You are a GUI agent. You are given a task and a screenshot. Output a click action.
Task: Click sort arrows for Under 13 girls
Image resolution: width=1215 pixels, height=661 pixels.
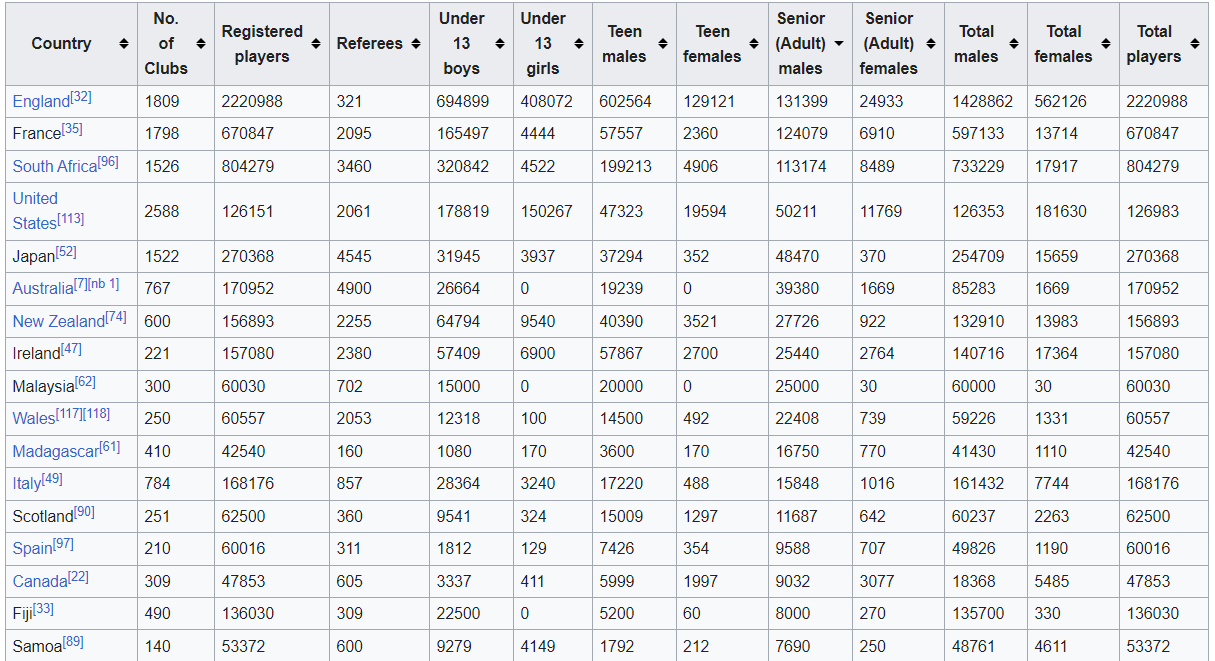pyautogui.click(x=579, y=44)
